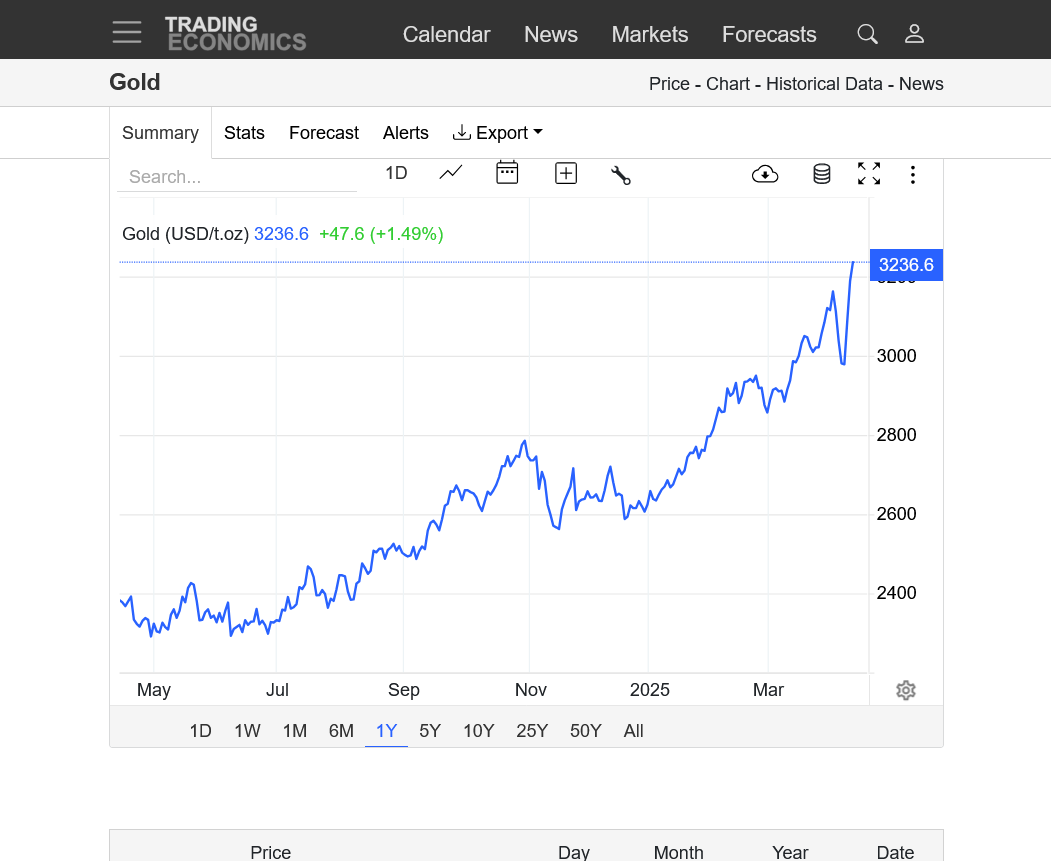
Task: Open the database data icon
Action: 821,174
